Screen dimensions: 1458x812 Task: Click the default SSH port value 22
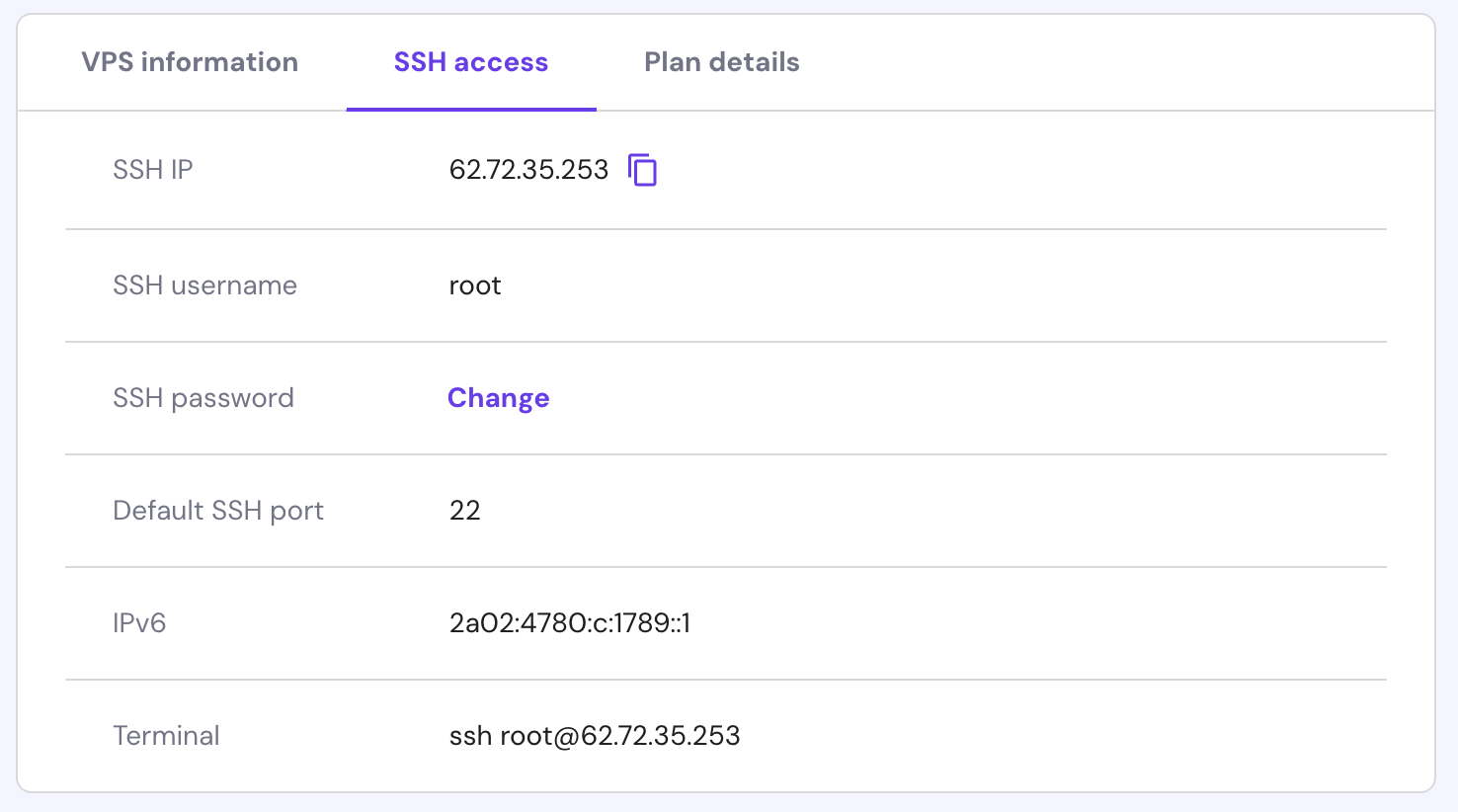click(x=463, y=511)
